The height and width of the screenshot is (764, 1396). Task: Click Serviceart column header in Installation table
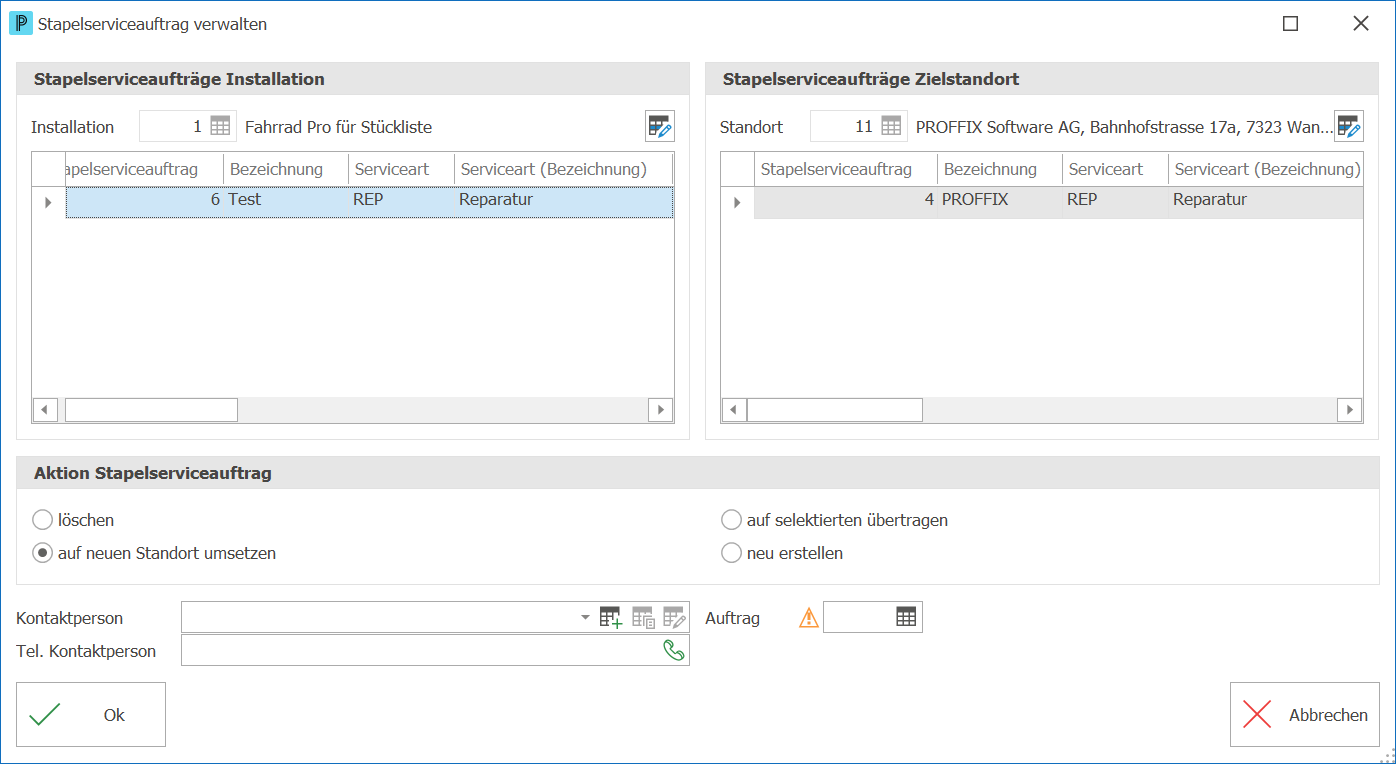pos(401,169)
